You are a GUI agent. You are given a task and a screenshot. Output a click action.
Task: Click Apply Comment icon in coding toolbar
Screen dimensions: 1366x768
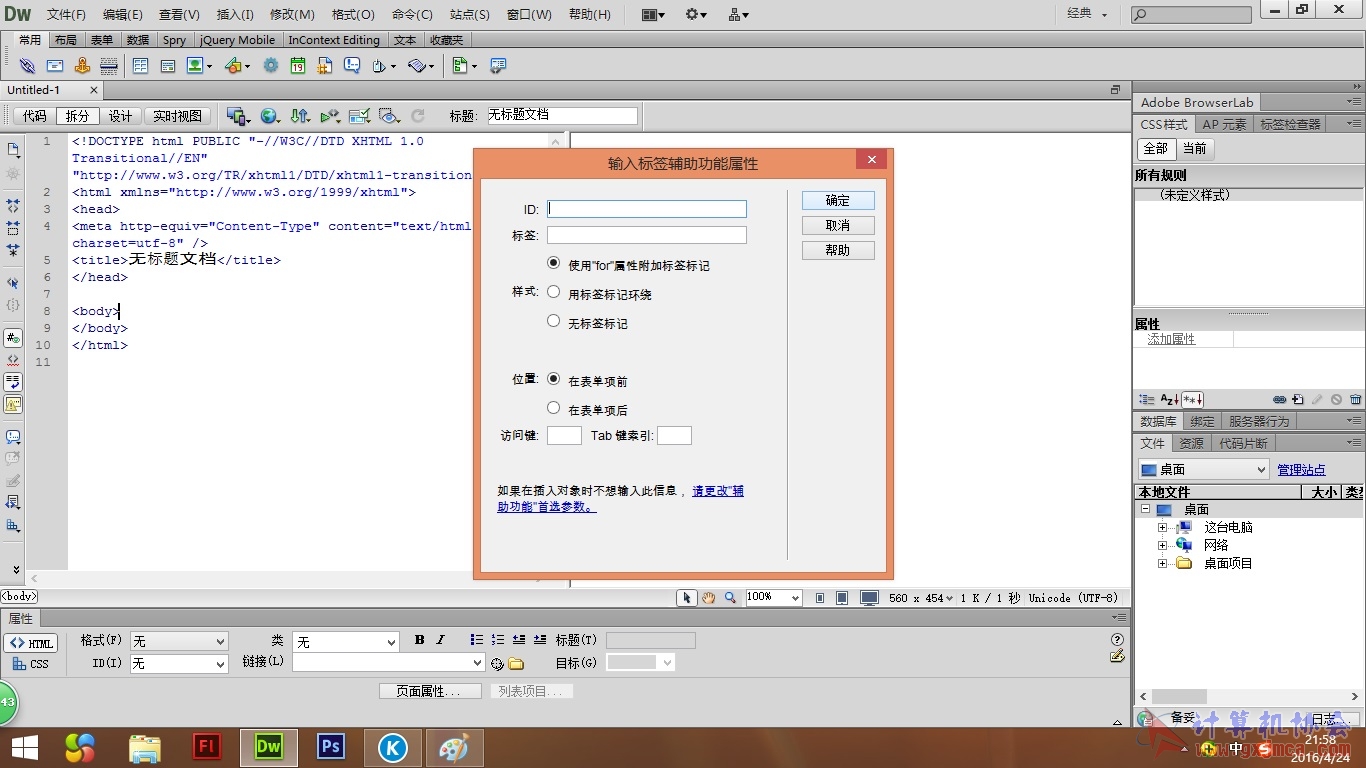point(13,437)
